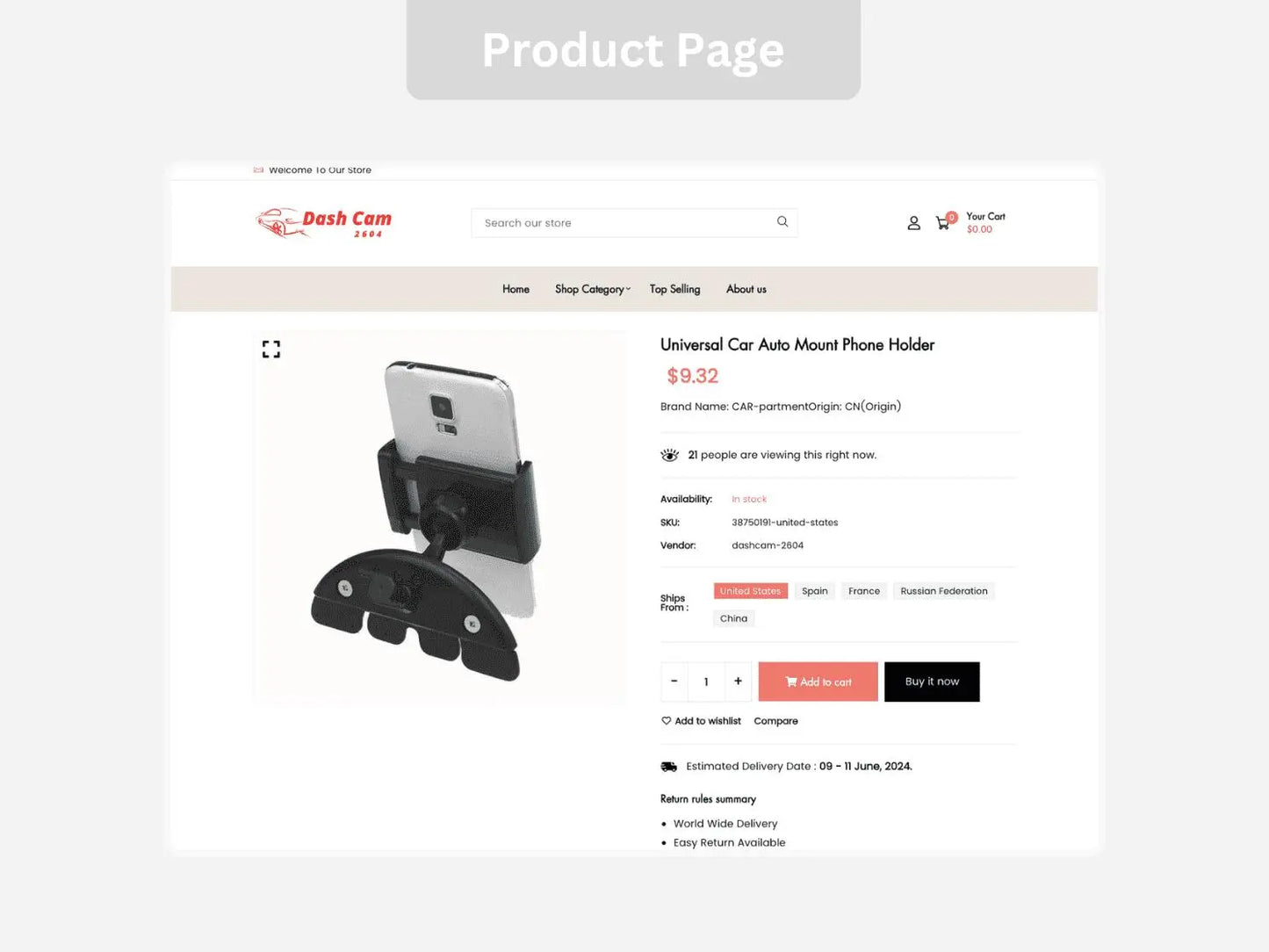
Task: Go to the Home menu item
Action: [516, 289]
